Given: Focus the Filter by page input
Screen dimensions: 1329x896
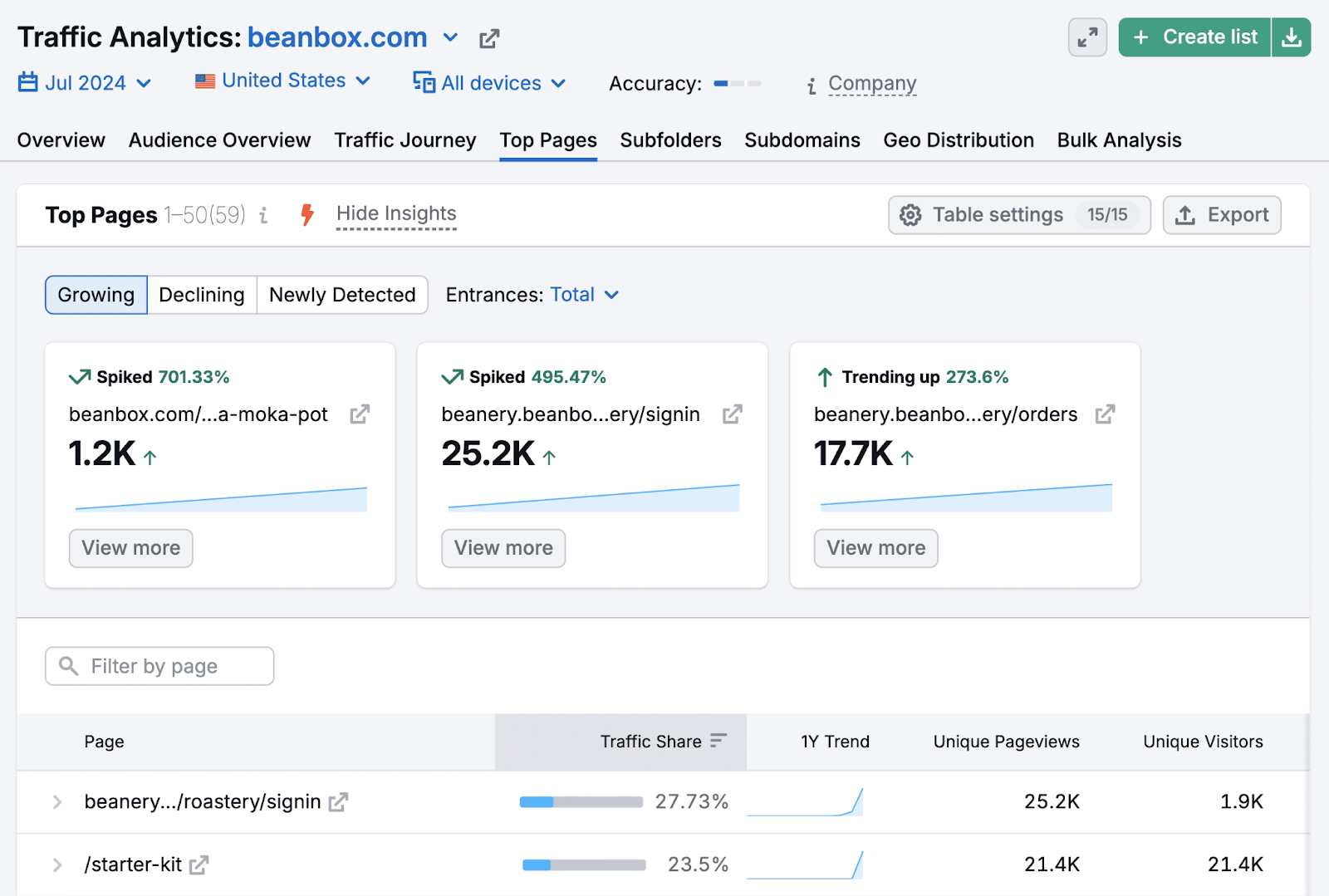Looking at the screenshot, I should click(x=159, y=666).
